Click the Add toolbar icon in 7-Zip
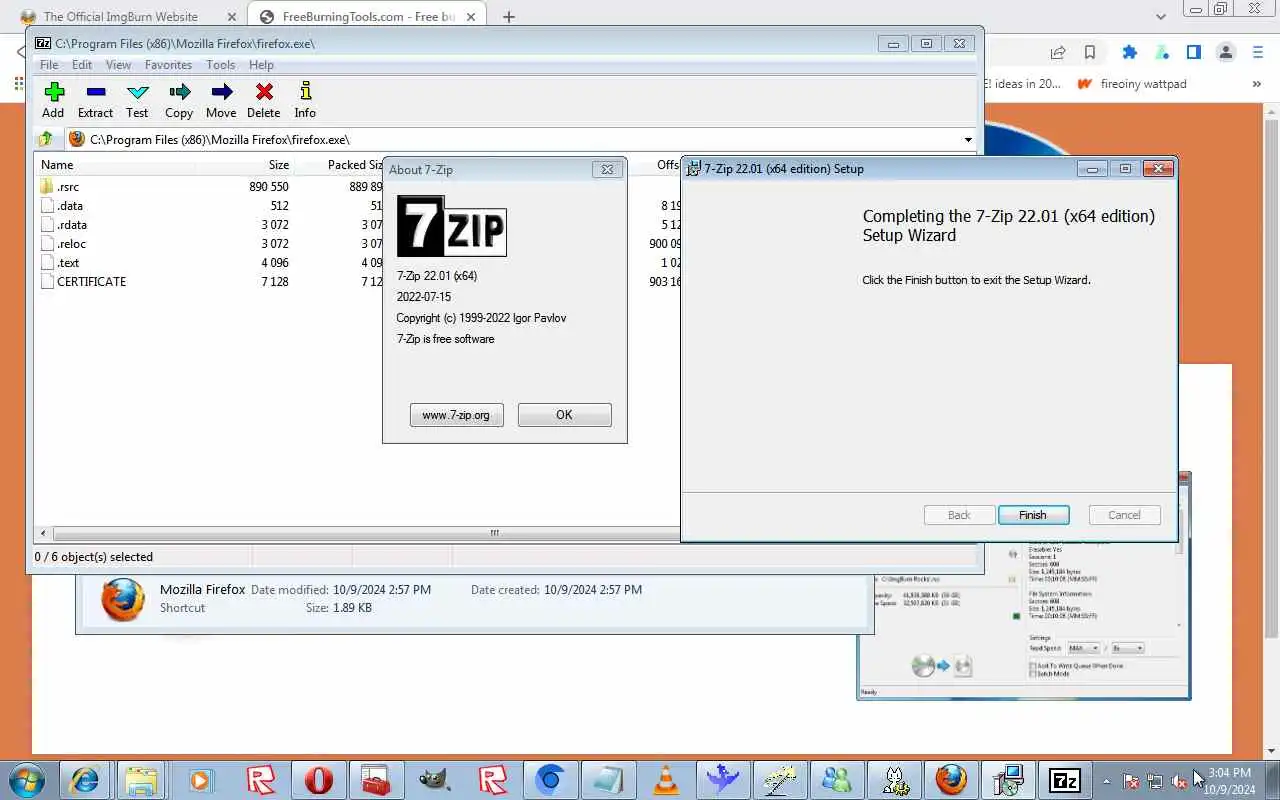The image size is (1280, 800). (x=54, y=100)
